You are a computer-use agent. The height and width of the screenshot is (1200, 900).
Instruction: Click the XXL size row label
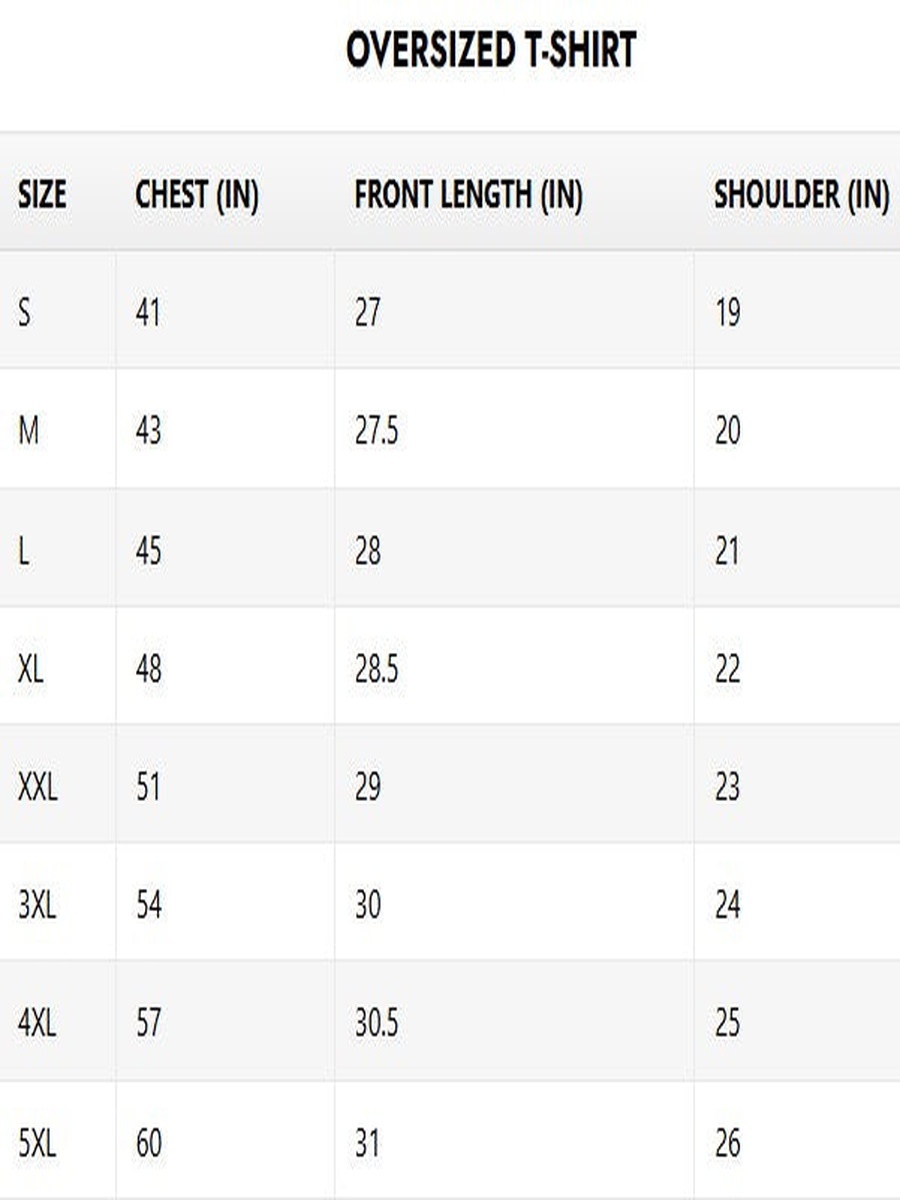coord(37,787)
